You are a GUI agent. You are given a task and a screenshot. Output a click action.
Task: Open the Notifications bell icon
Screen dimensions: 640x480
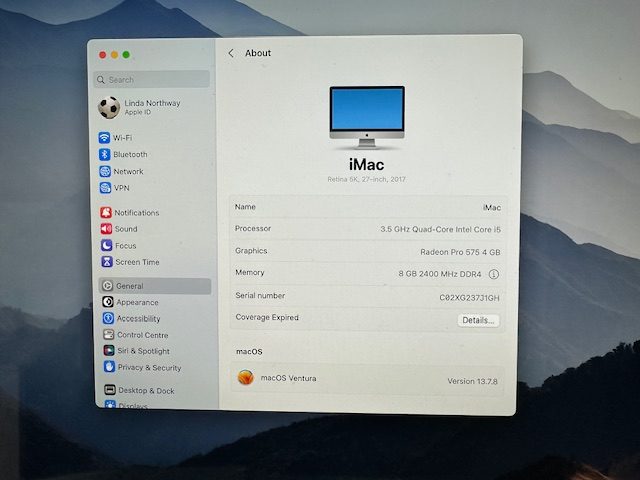tap(106, 212)
